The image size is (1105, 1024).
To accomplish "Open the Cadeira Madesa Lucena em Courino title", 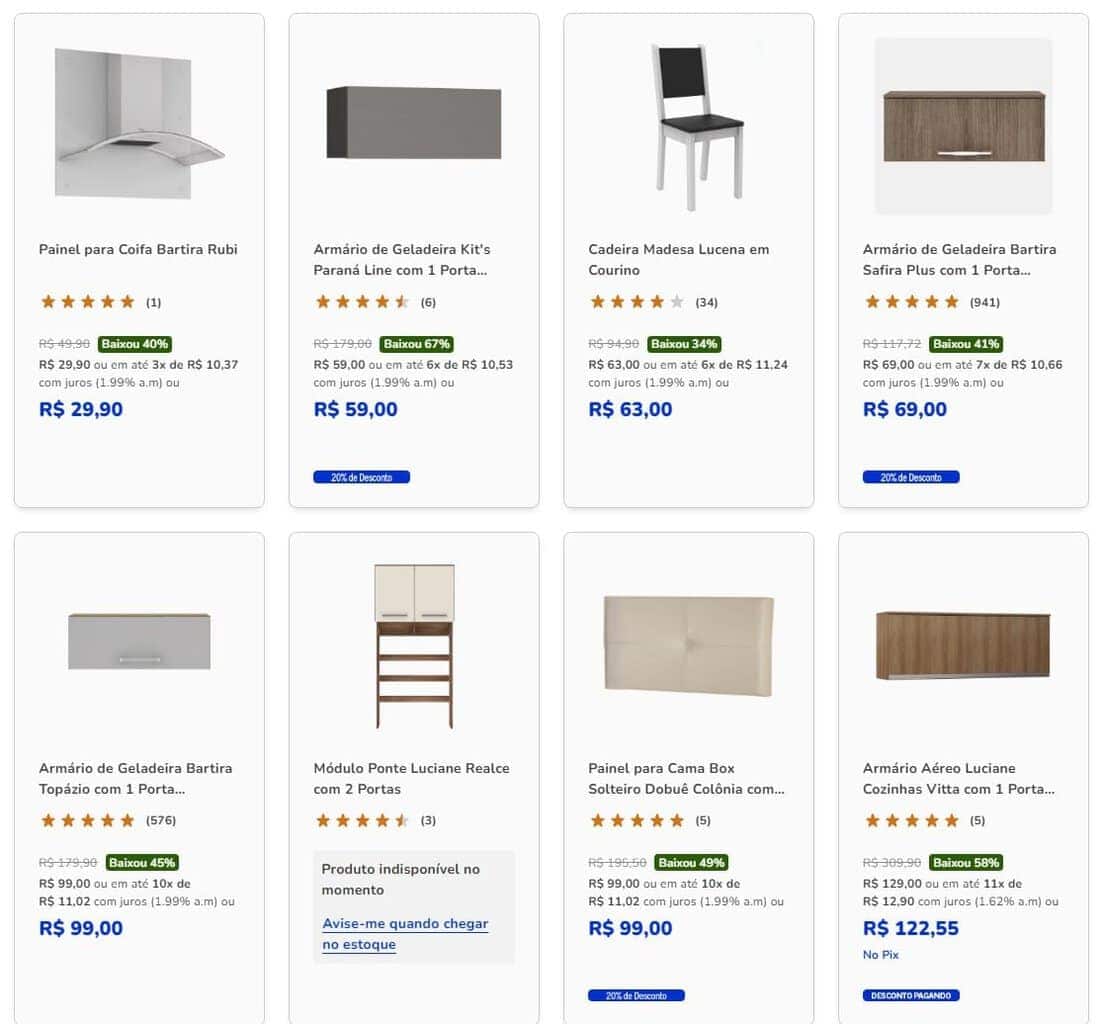I will [x=679, y=260].
